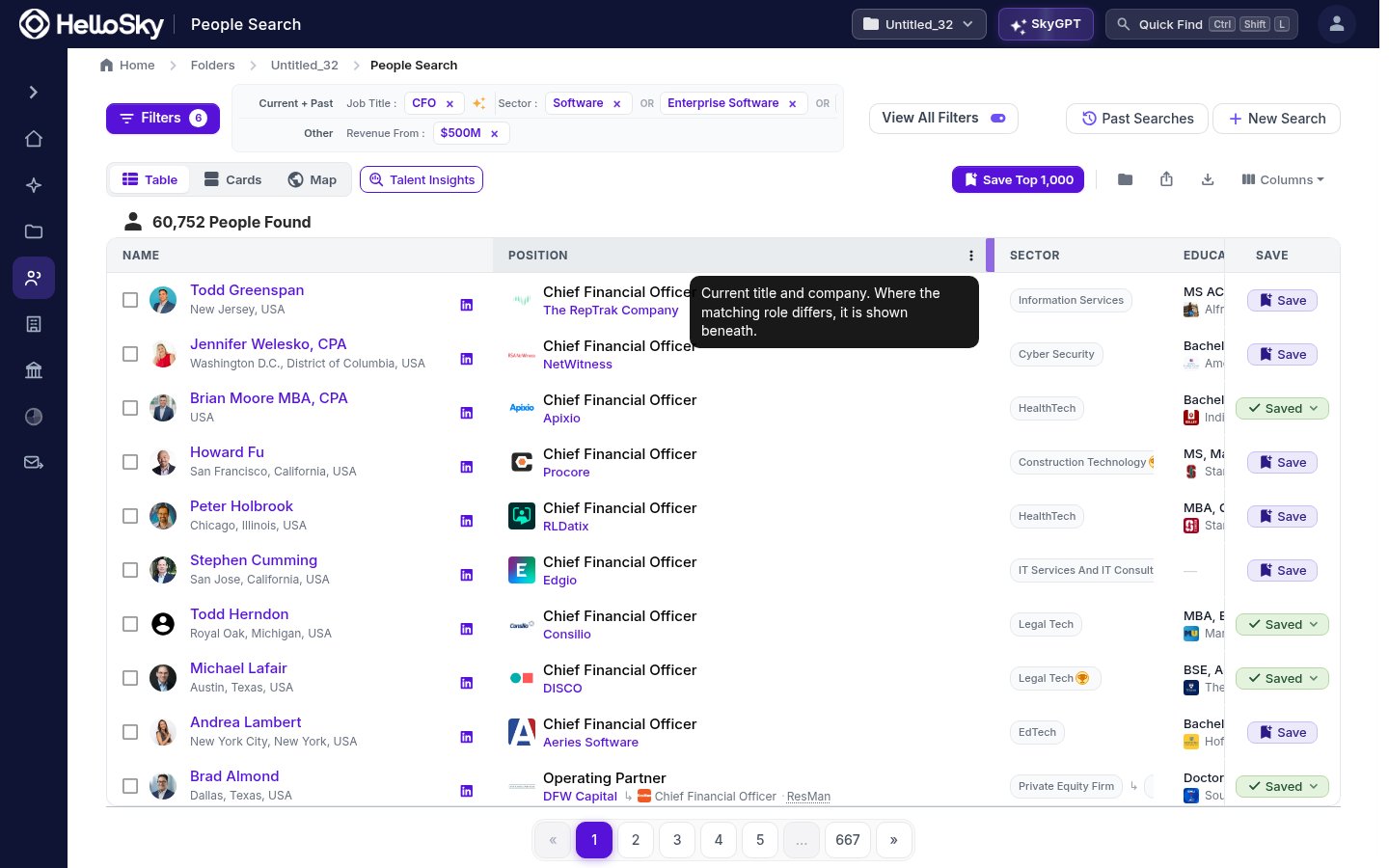This screenshot has height=868, width=1389.
Task: Launch SkyGPT assistant
Action: [1046, 24]
